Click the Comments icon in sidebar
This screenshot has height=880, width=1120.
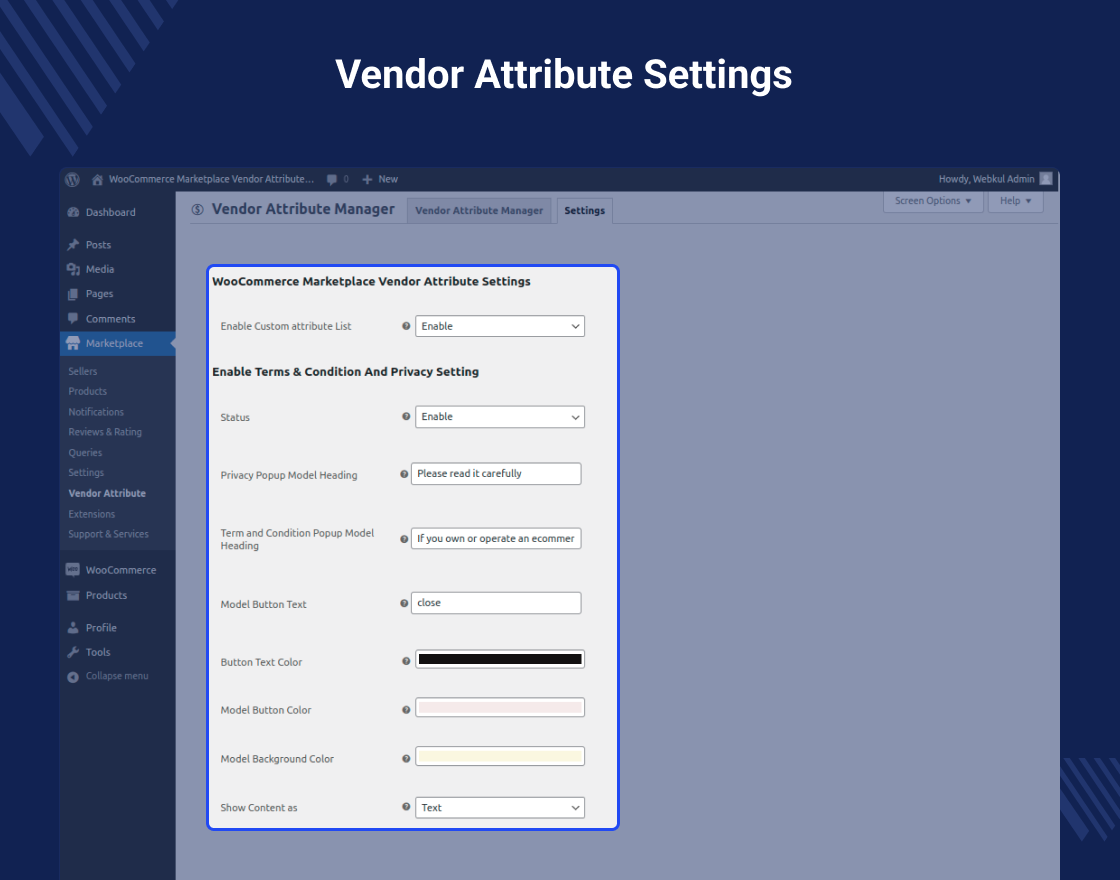[73, 319]
